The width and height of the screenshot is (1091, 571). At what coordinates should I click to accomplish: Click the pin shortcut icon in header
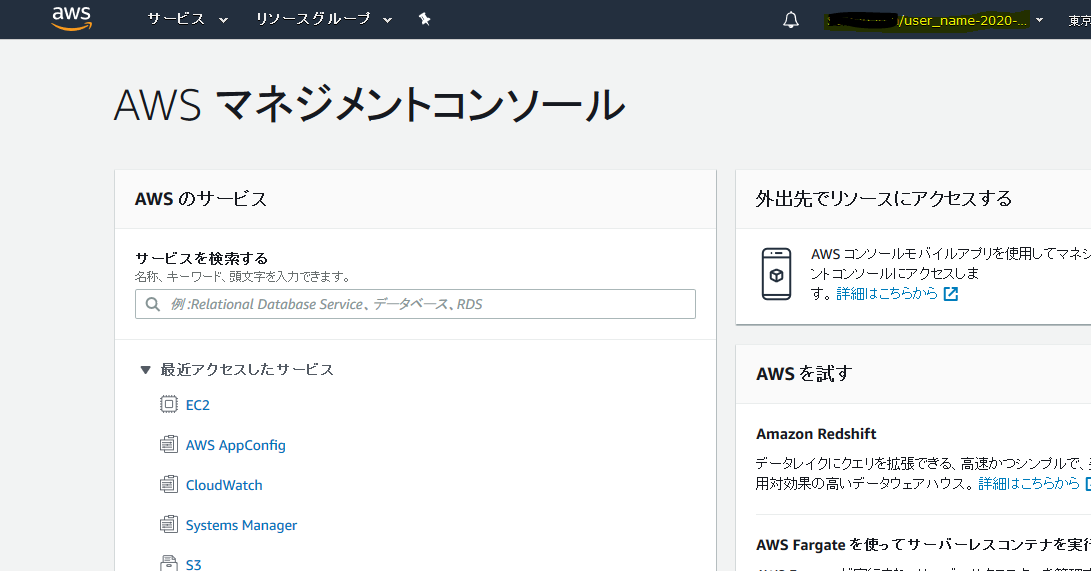(424, 19)
